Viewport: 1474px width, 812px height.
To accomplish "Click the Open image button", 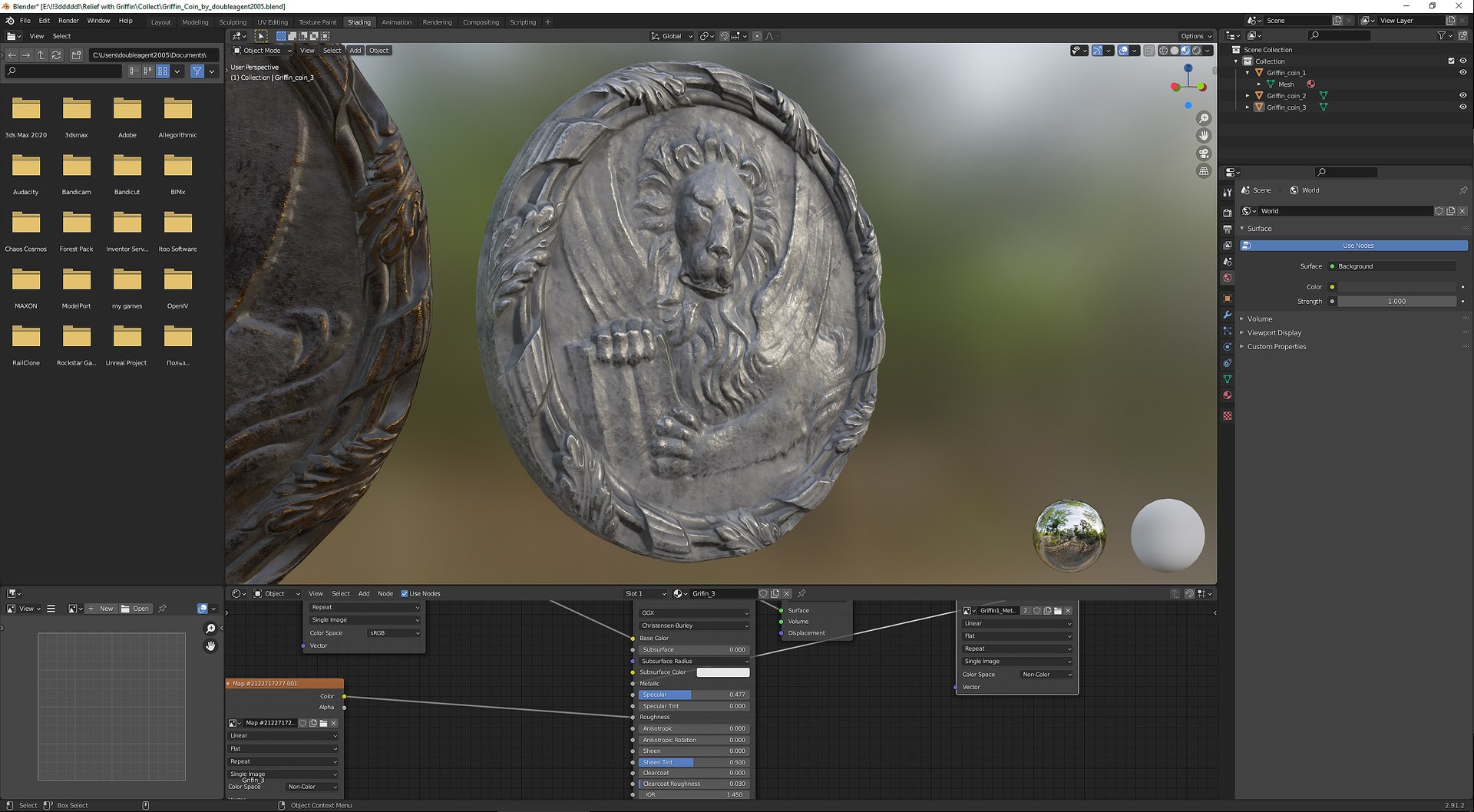I will point(135,609).
